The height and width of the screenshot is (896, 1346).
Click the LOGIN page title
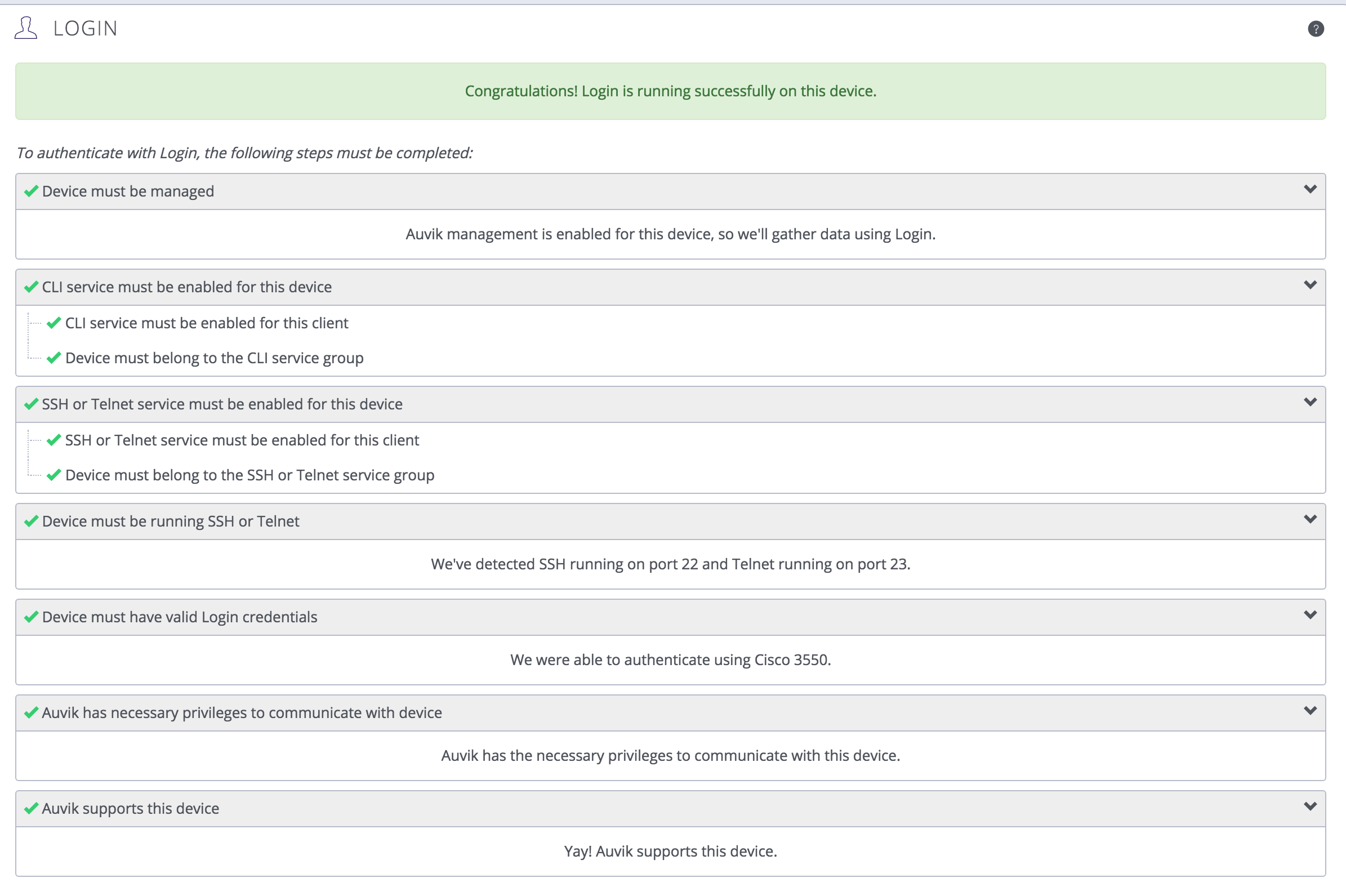85,28
